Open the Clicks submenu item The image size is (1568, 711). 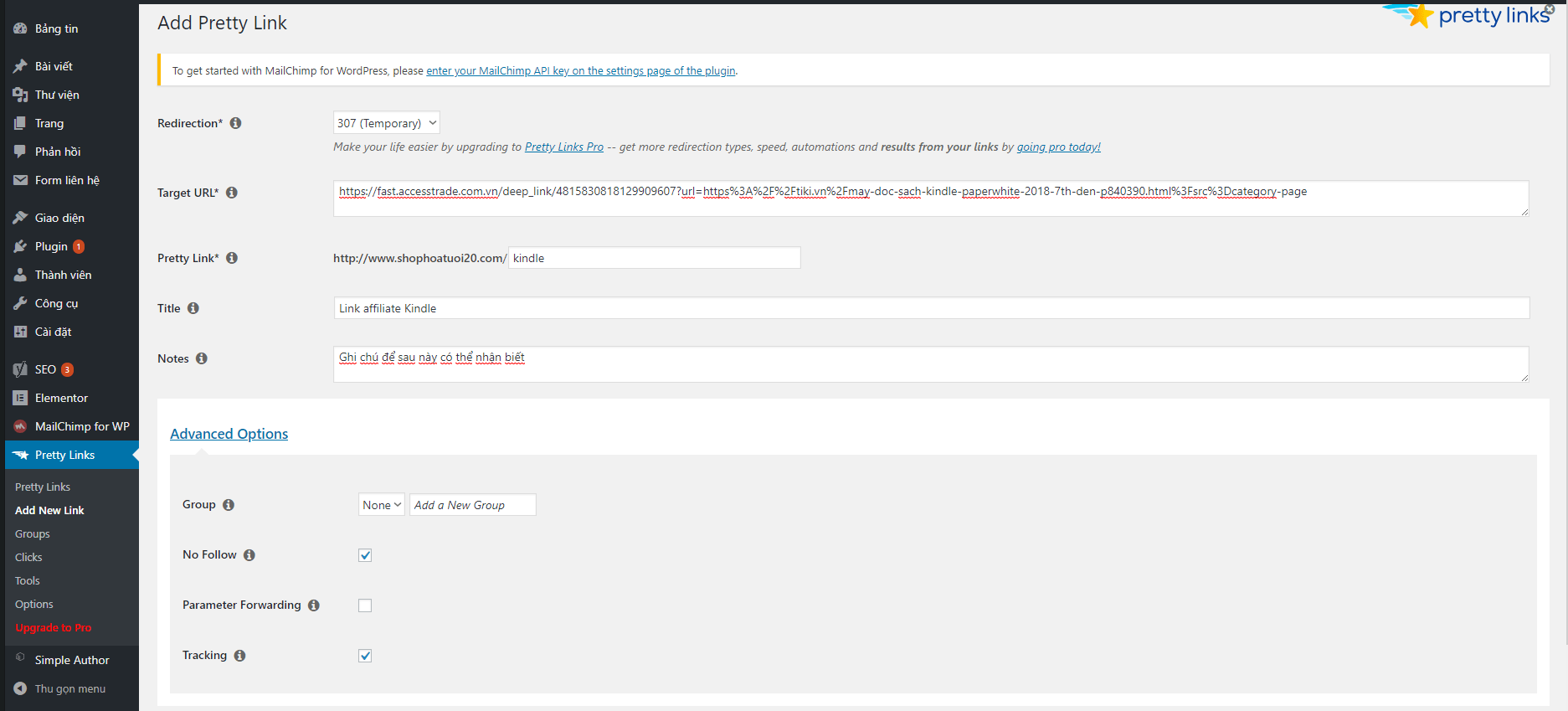(28, 557)
